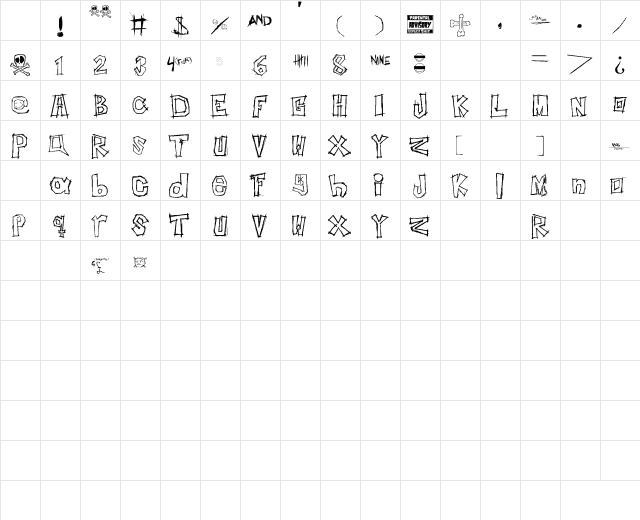Select the number 1 glyph
Viewport: 640px width, 520px height.
pos(60,65)
